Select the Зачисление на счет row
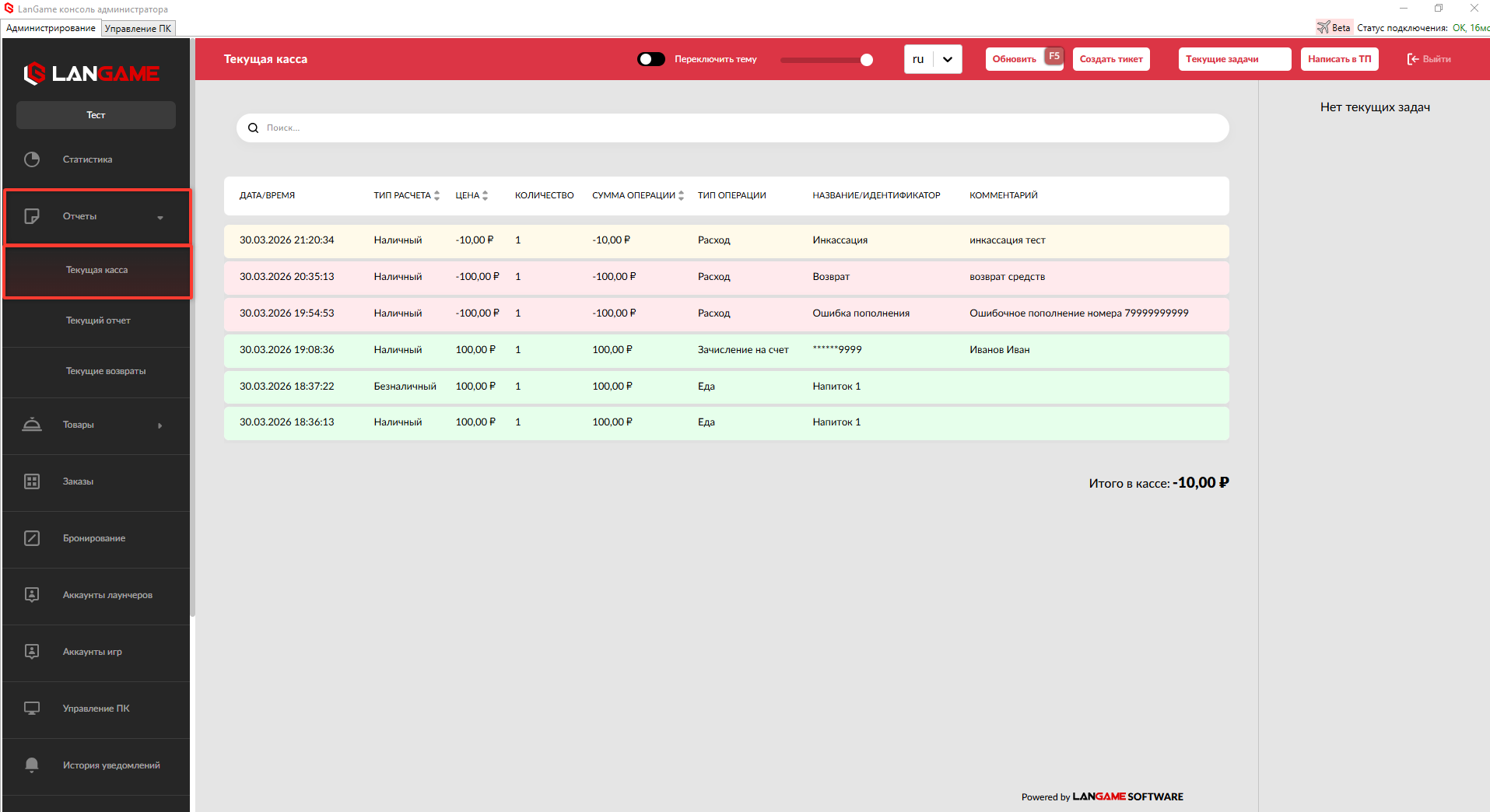 tap(726, 351)
